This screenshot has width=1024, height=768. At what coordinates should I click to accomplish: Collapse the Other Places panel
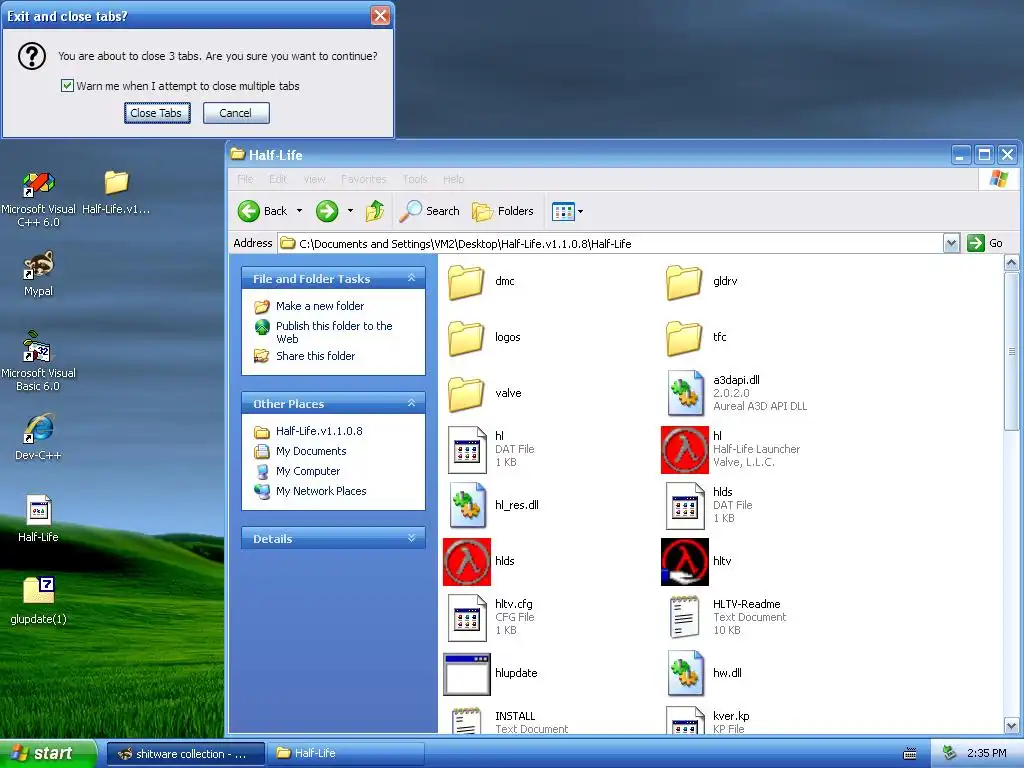(x=411, y=403)
